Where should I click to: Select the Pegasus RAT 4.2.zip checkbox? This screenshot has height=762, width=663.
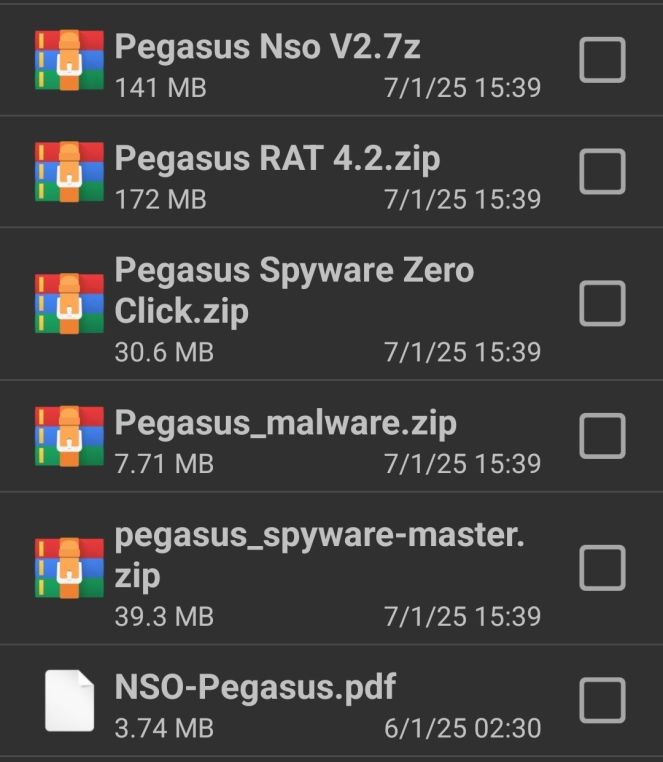tap(602, 172)
